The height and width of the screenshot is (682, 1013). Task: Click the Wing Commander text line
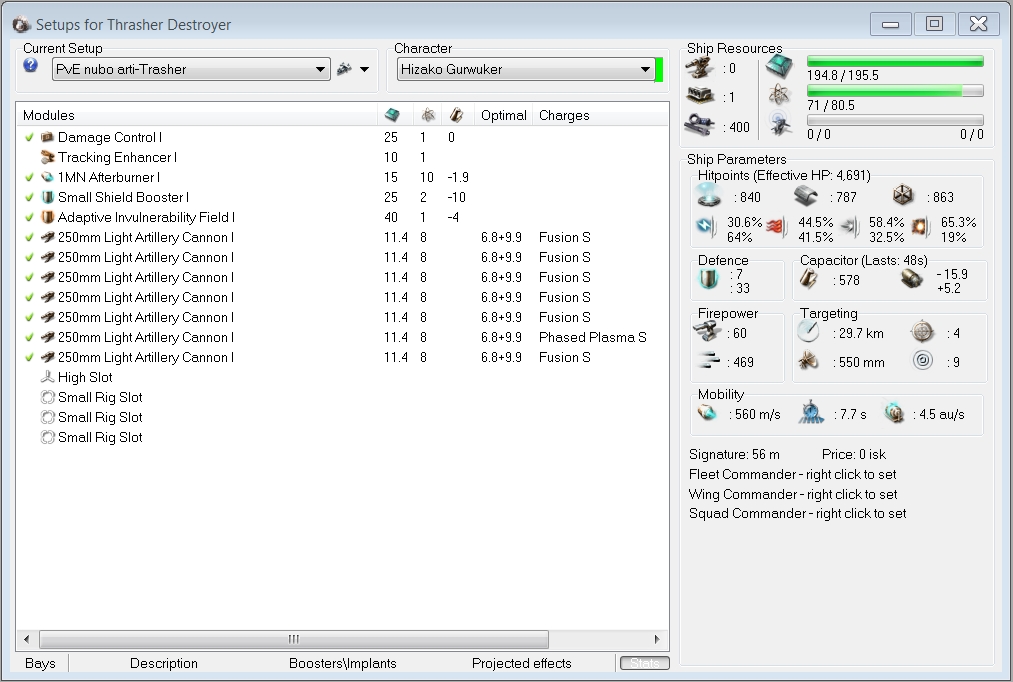point(793,494)
